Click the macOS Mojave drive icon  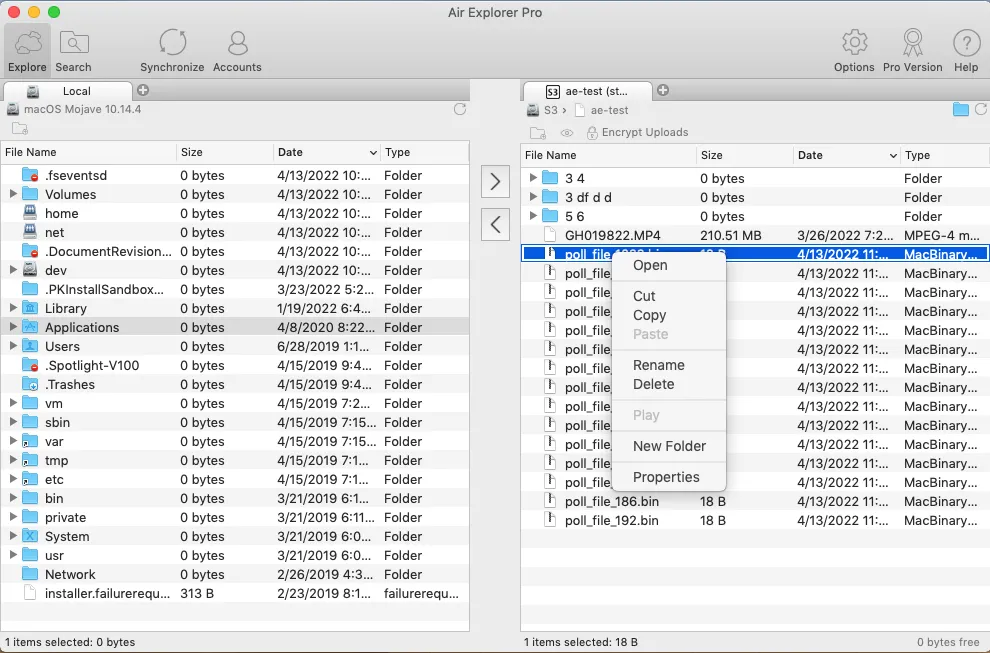[13, 109]
